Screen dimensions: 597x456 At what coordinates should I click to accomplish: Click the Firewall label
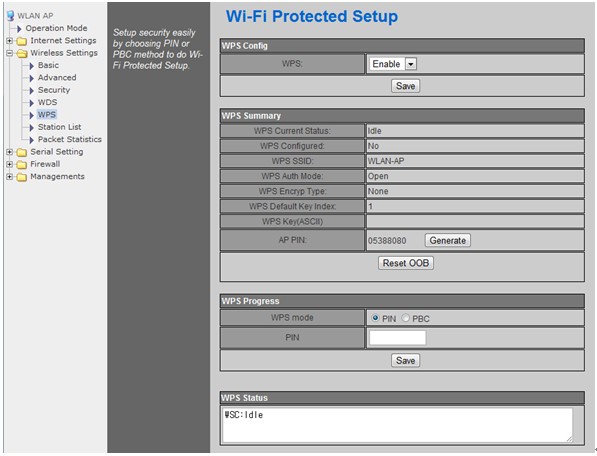[45, 164]
